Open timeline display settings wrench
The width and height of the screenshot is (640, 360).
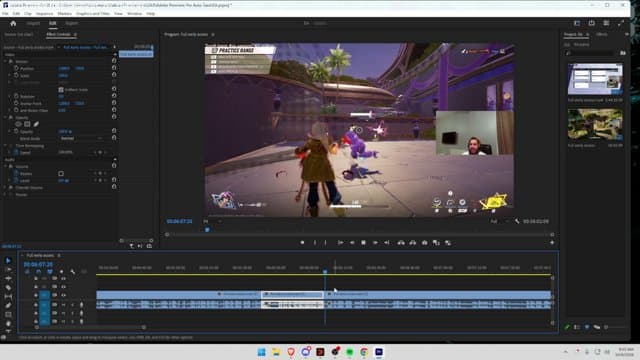click(x=73, y=272)
